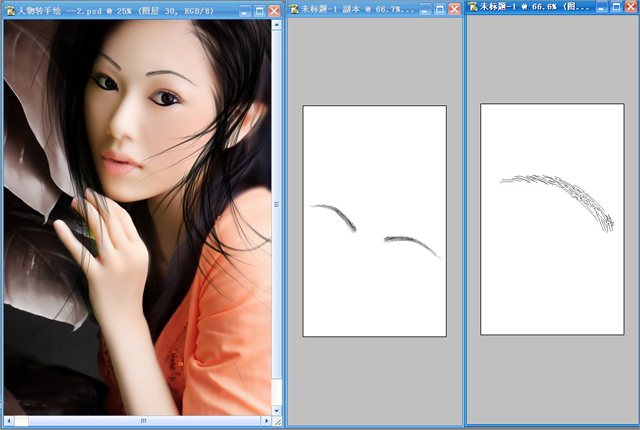Click the Photoshop document icon of 人物转手绘 window
Screen dimensions: 640x430
[10, 11]
